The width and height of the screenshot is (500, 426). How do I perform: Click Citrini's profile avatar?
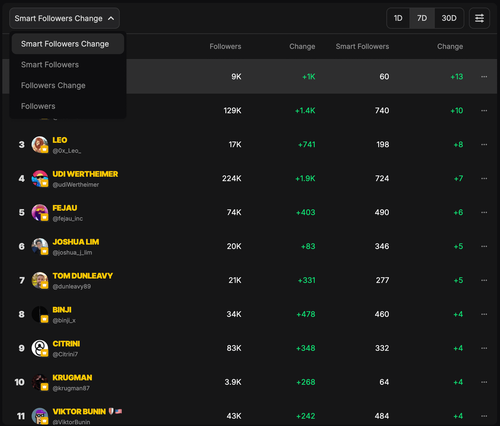coord(40,348)
